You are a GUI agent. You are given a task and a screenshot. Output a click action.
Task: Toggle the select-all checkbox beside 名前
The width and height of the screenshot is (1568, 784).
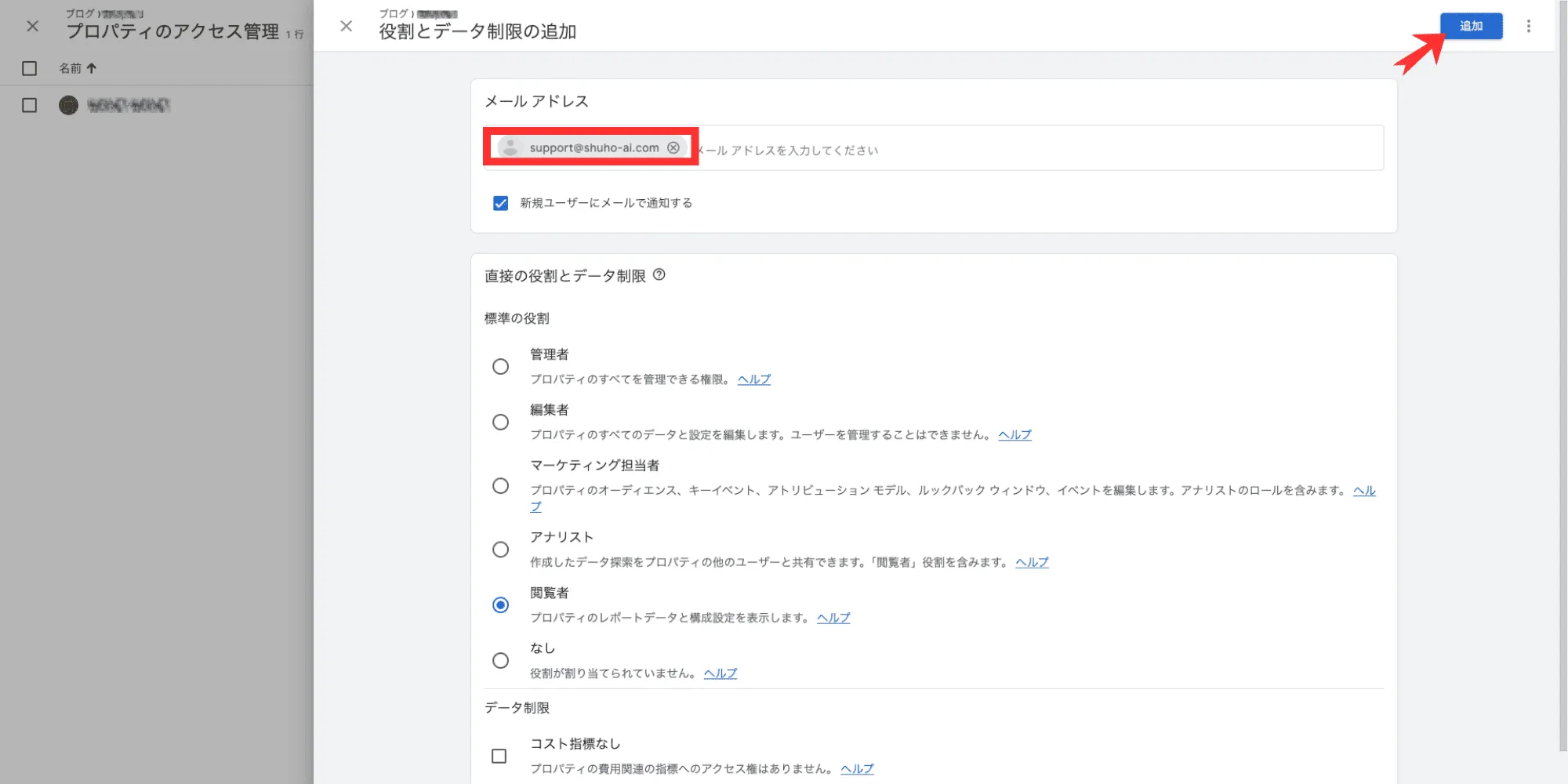(29, 68)
